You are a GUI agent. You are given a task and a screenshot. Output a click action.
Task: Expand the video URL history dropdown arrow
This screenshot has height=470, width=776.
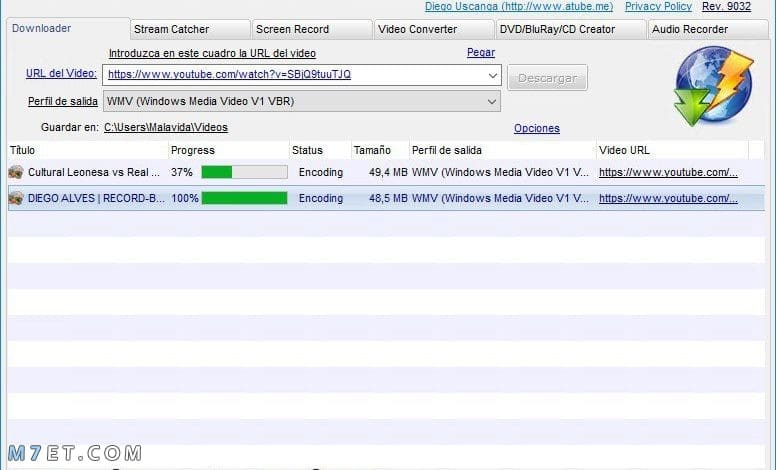[492, 75]
